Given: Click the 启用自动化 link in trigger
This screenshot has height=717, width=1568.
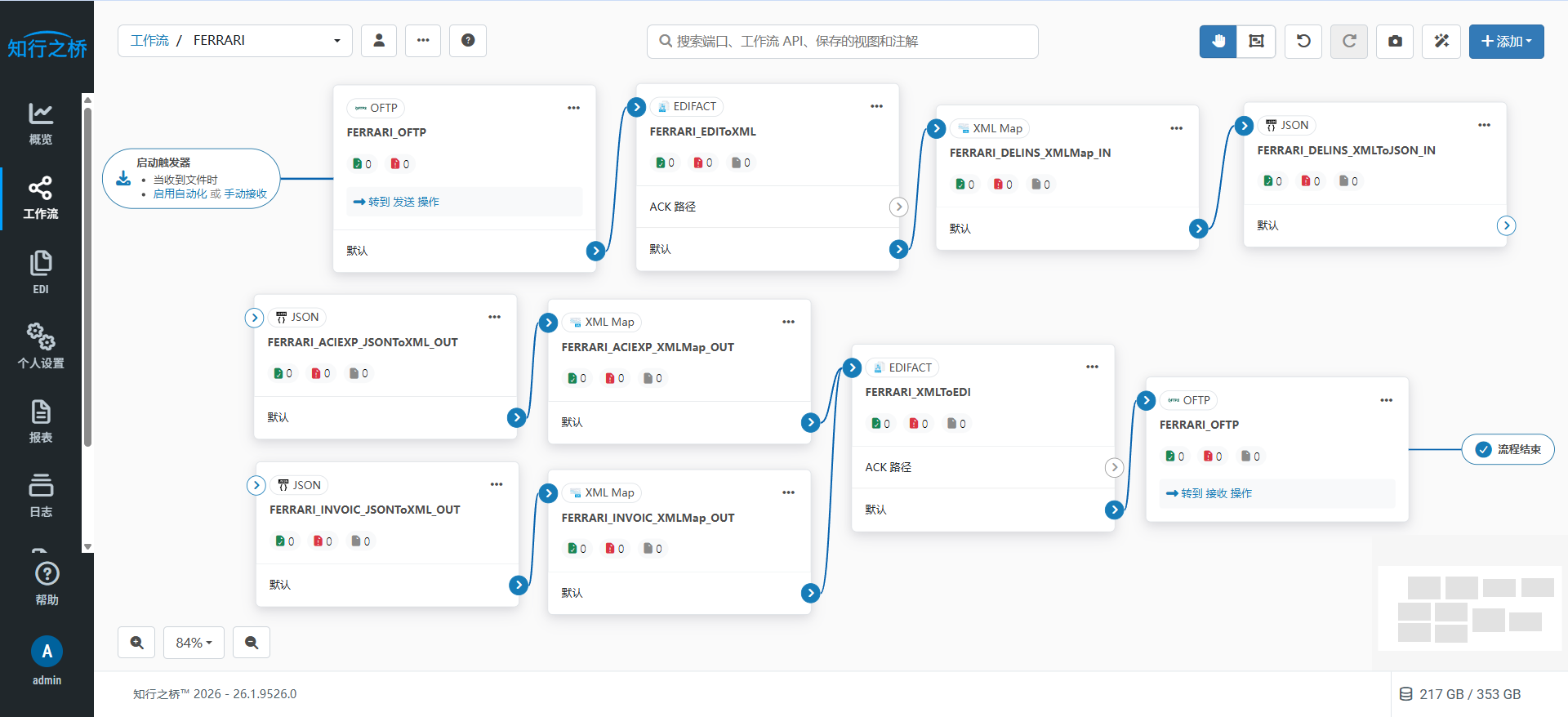Looking at the screenshot, I should (x=180, y=194).
